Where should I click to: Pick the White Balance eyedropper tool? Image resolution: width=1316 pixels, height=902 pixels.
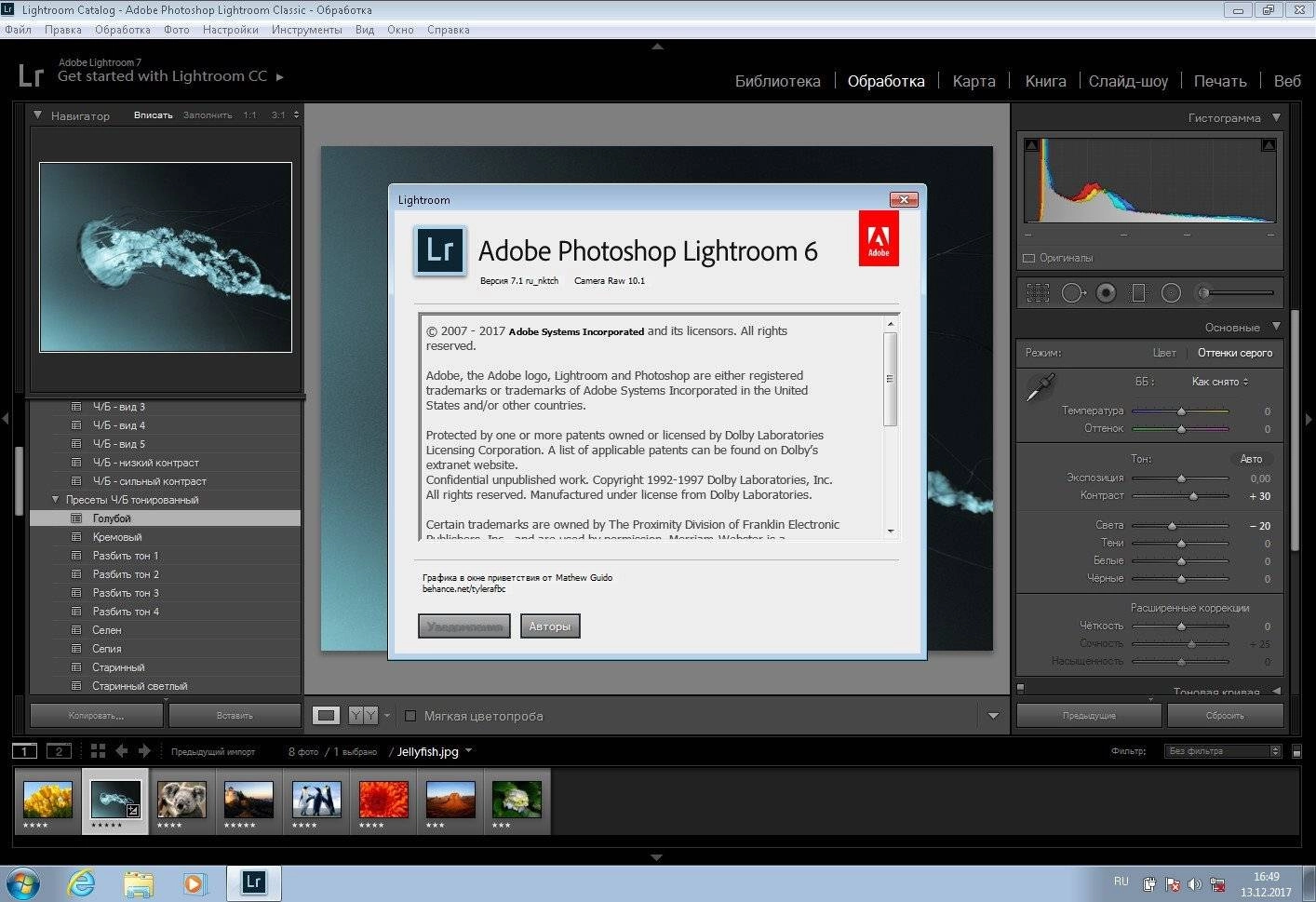pyautogui.click(x=1040, y=386)
